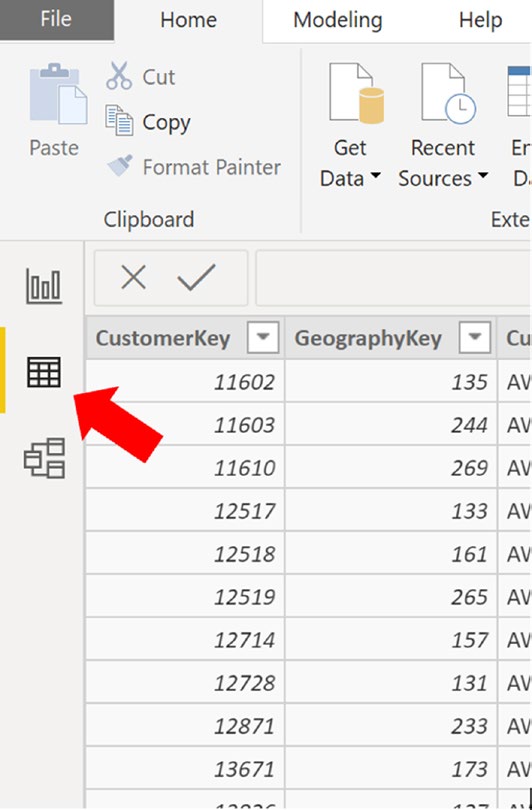Cancel formula with the X icon

pos(134,277)
